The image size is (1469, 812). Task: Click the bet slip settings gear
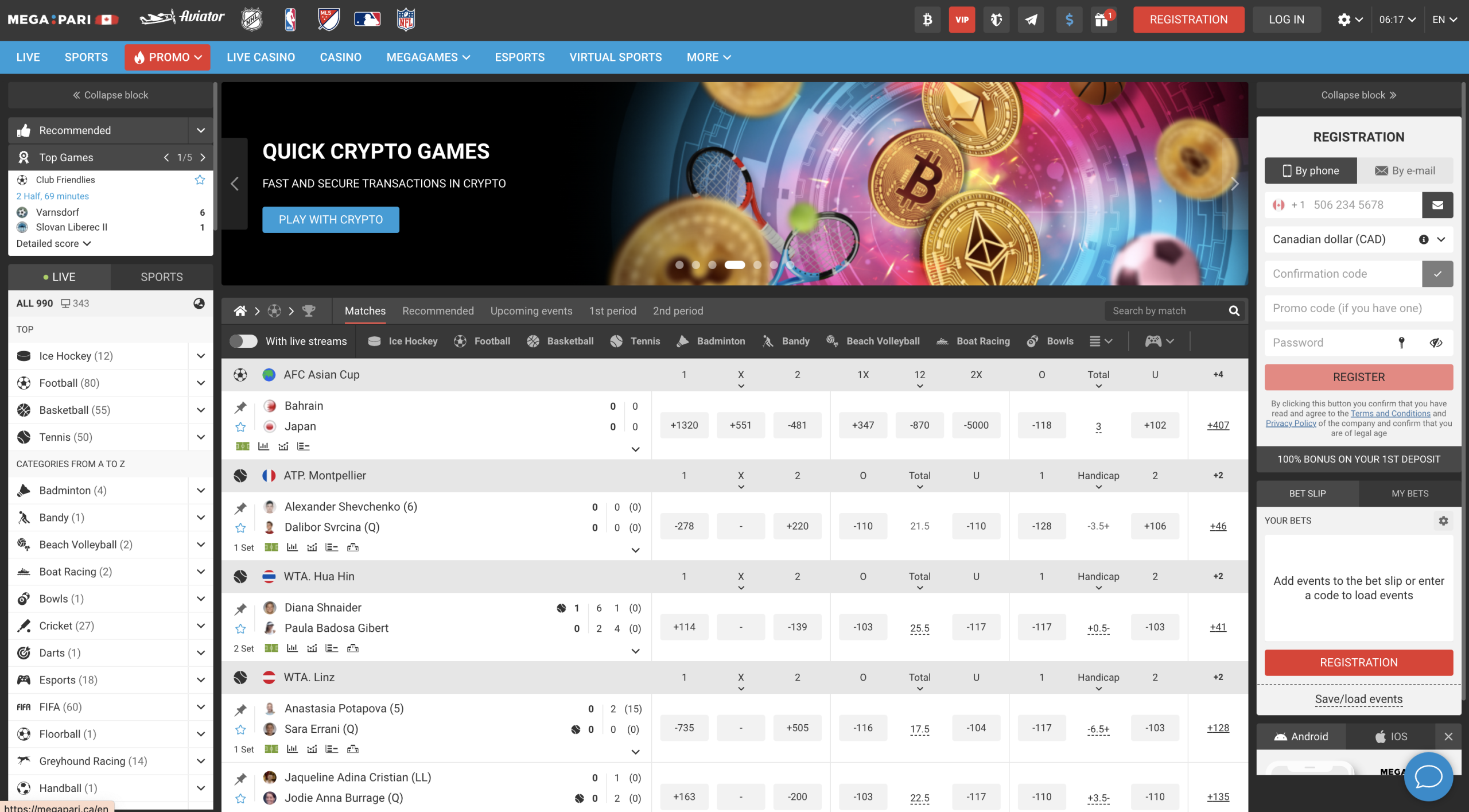click(1443, 520)
